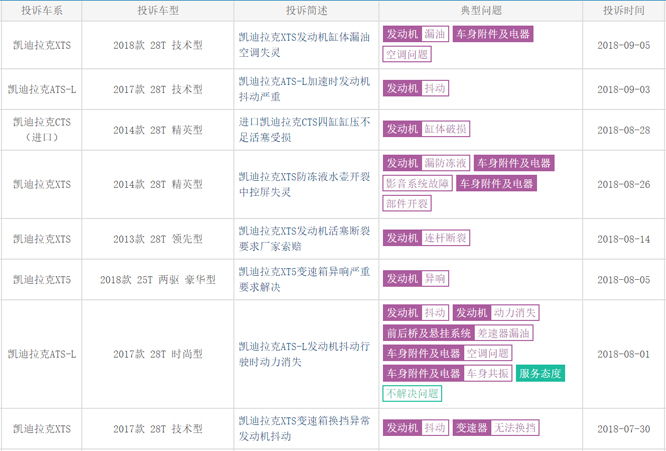Open complaint link 凯迪拉克XTS发动机活塞断裂要求厂家索赔

304,239
